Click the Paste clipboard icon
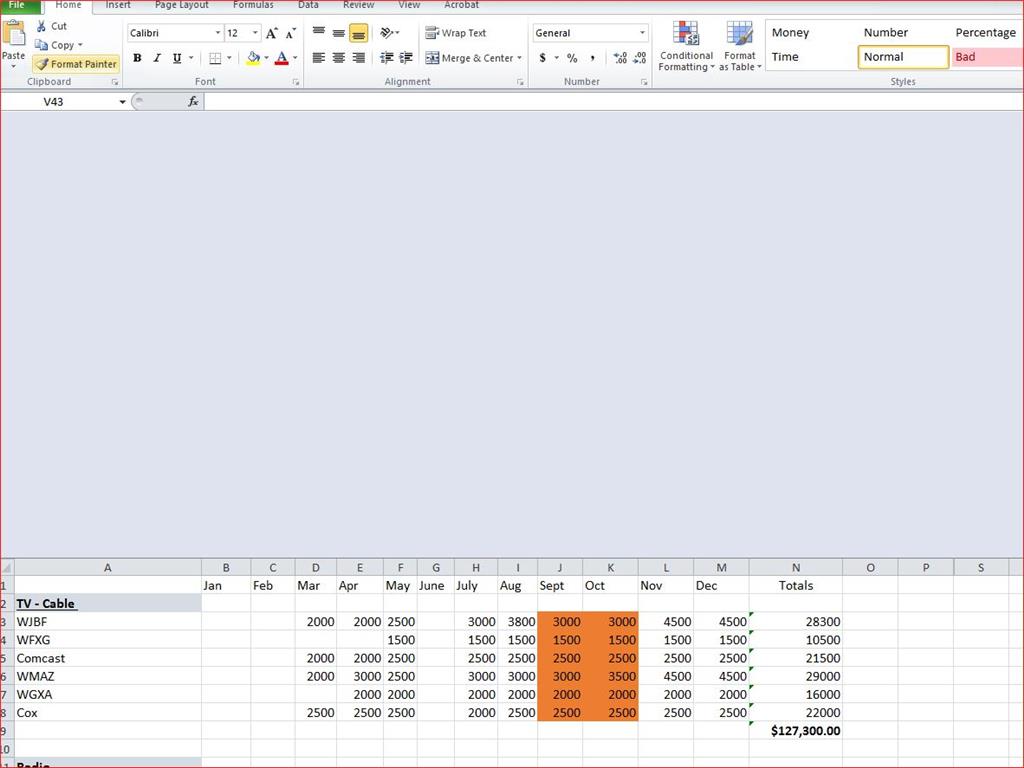This screenshot has height=768, width=1024. [x=14, y=34]
